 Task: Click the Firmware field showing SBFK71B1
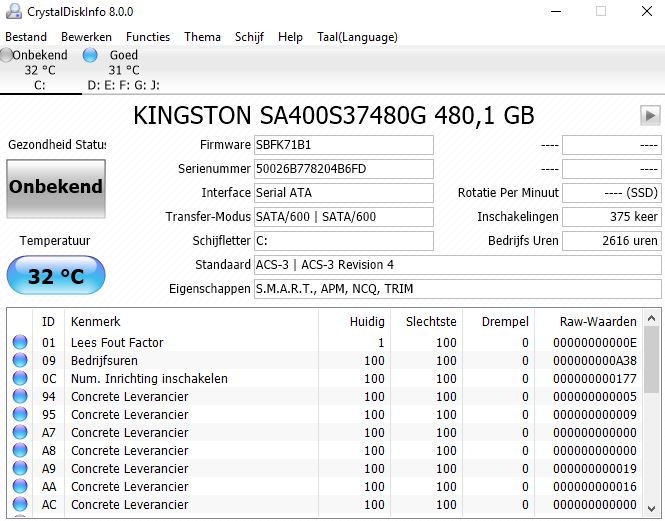[343, 145]
